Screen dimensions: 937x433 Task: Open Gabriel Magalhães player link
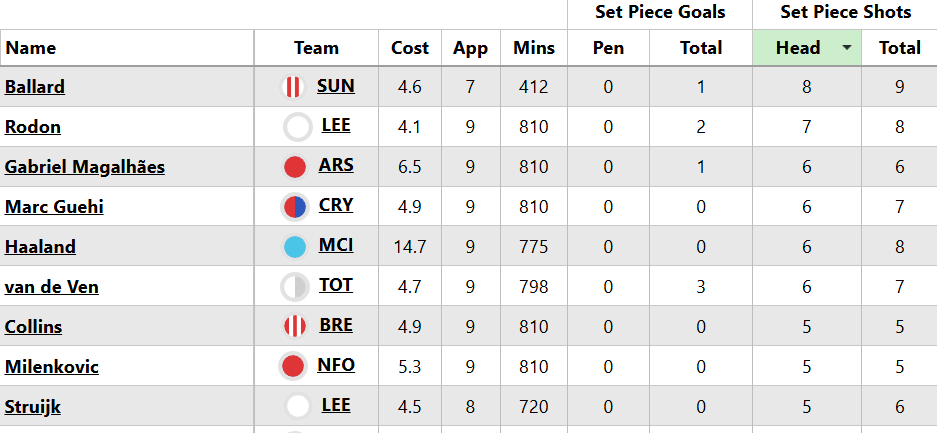point(85,167)
